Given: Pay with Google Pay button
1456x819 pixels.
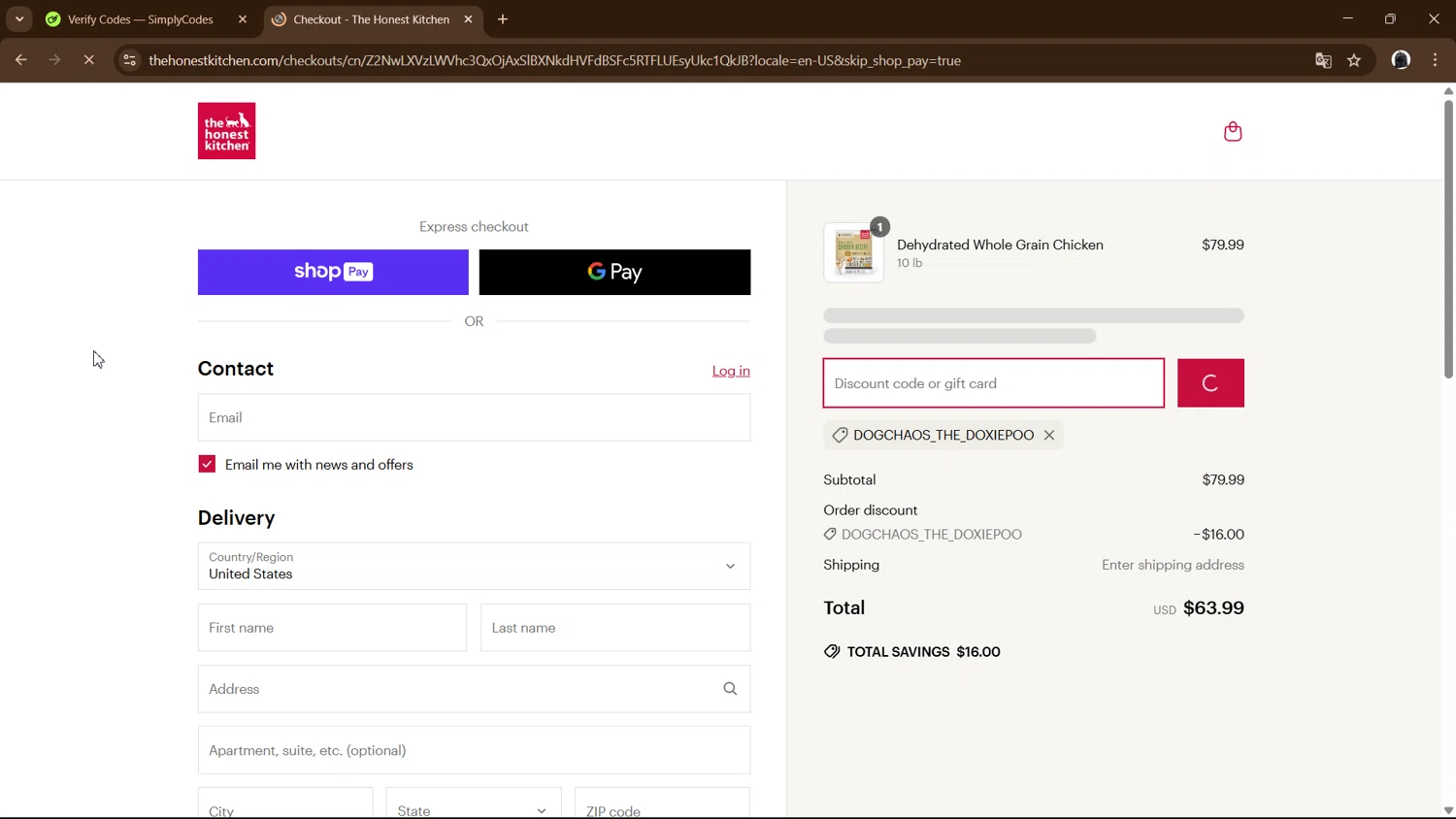Looking at the screenshot, I should tap(614, 272).
